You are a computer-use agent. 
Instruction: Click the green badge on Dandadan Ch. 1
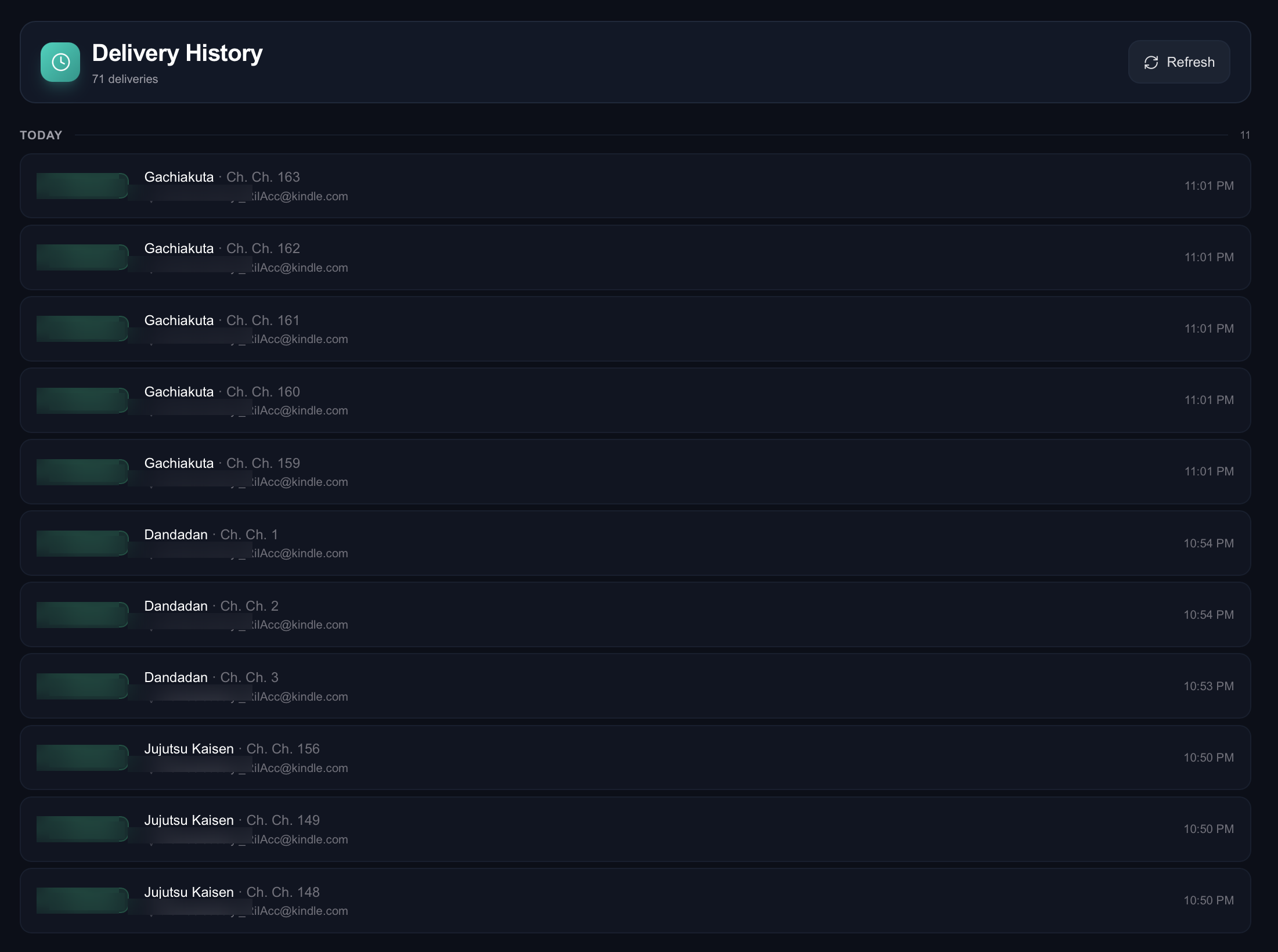[x=82, y=543]
